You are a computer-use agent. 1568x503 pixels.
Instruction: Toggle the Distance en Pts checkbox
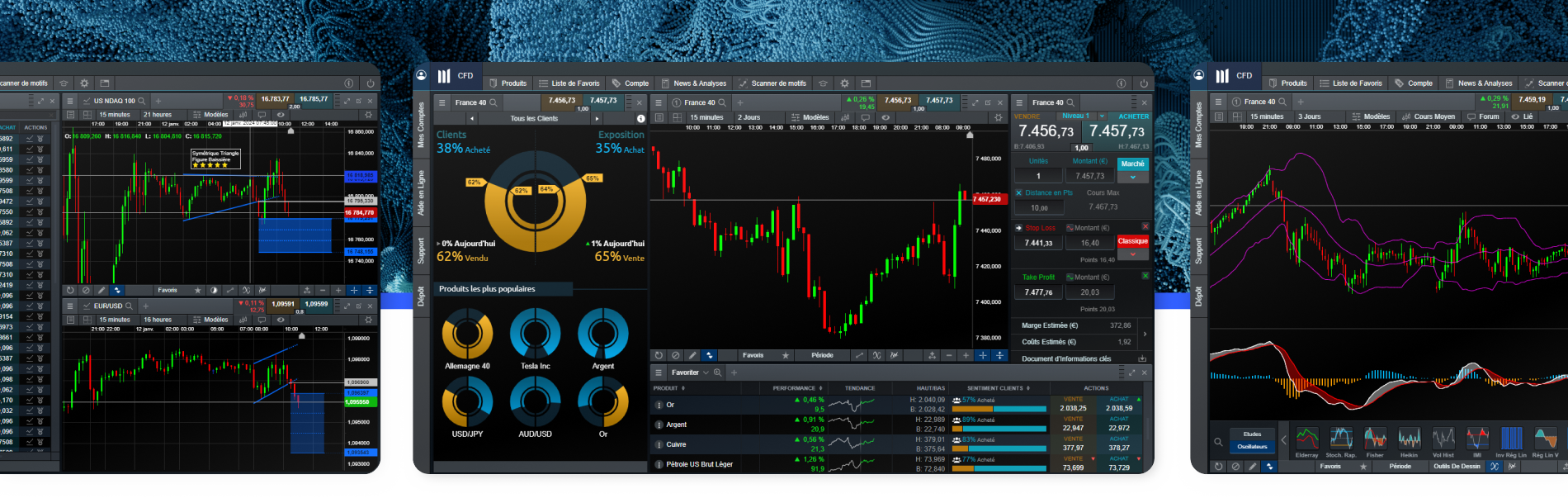pyautogui.click(x=1019, y=192)
